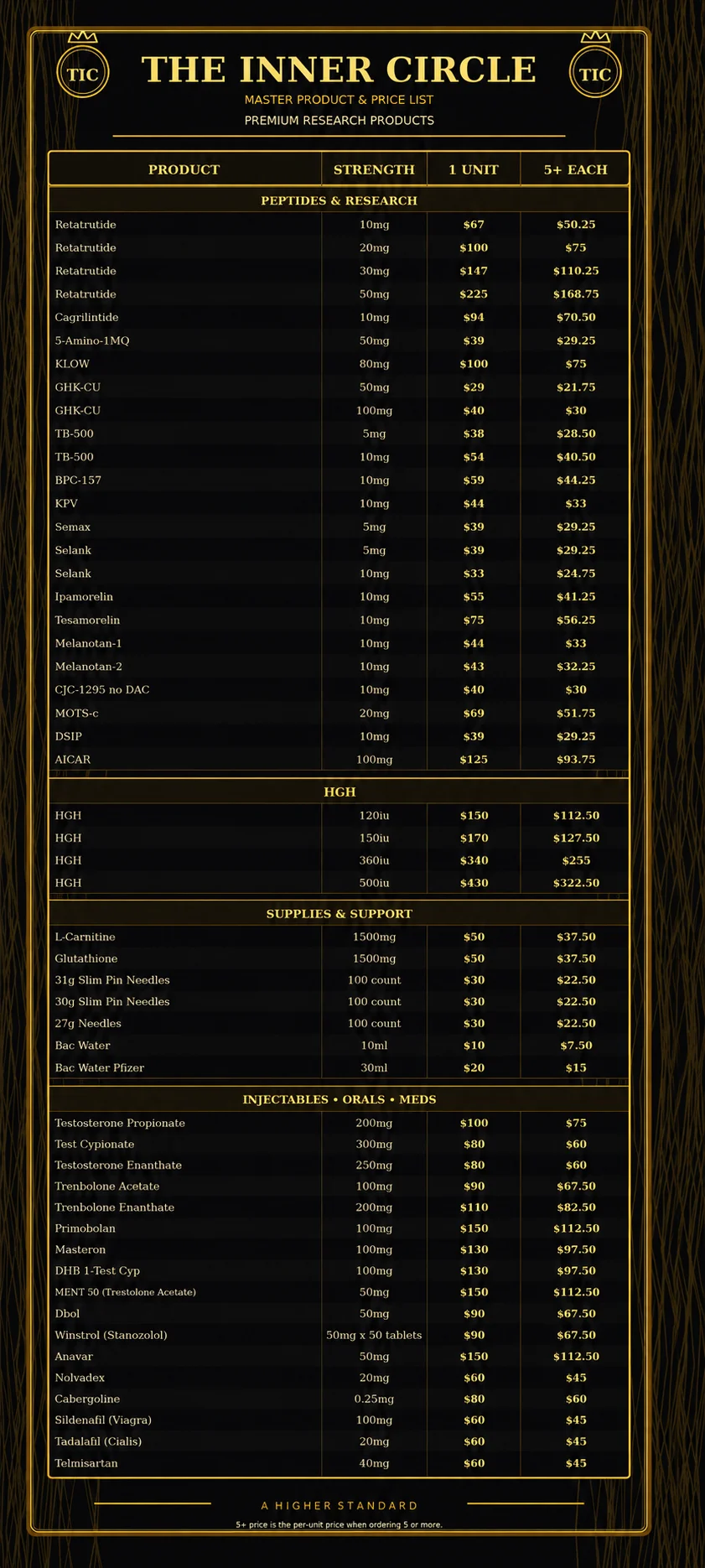The width and height of the screenshot is (705, 1568).
Task: Click the $168.75 price for Retatrutide 50mg
Action: click(x=576, y=294)
